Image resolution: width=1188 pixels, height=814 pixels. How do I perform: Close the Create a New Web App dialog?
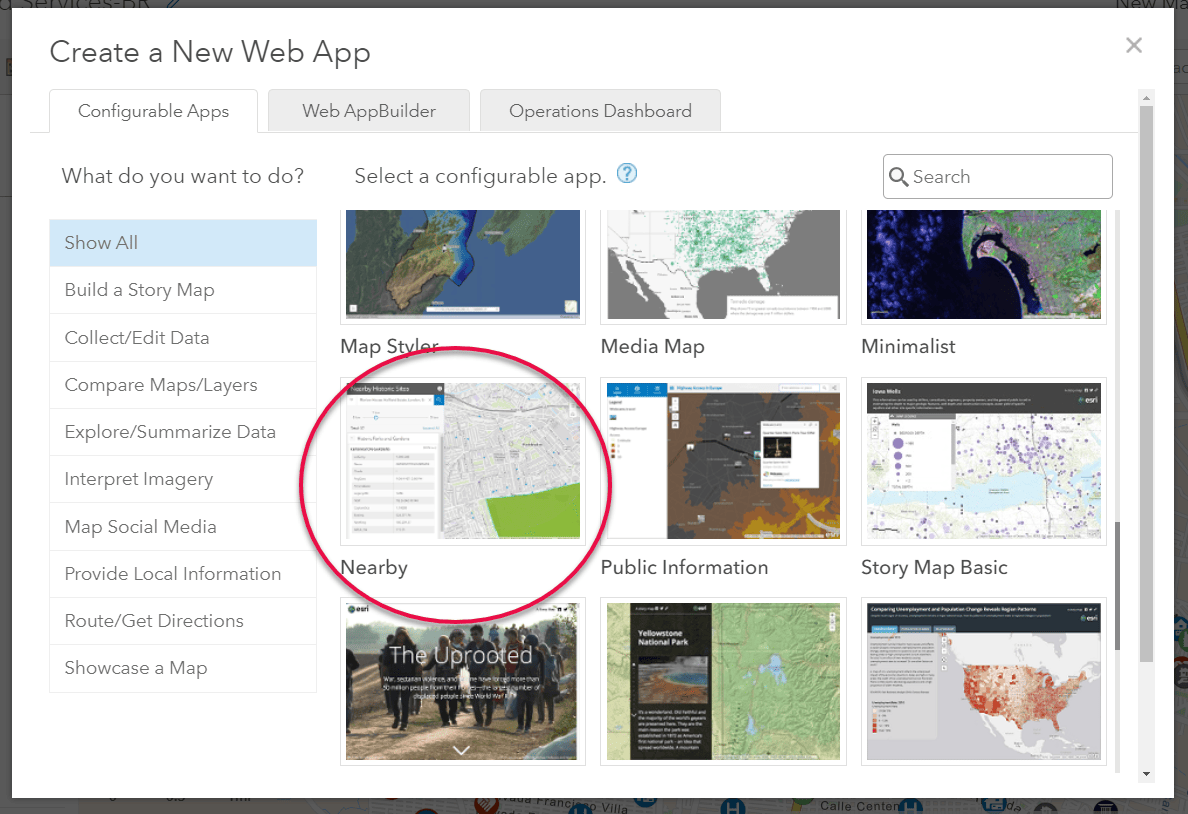pos(1133,45)
